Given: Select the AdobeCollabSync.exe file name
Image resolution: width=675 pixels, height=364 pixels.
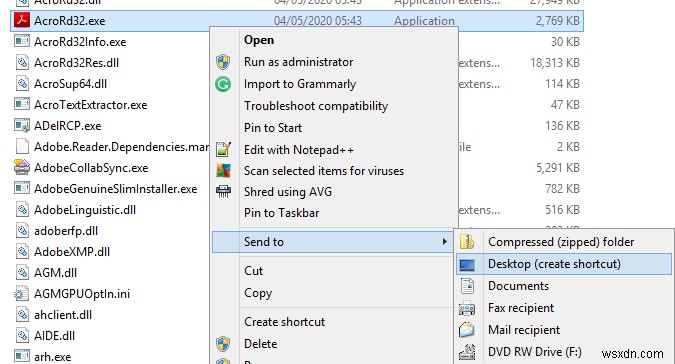Looking at the screenshot, I should coord(91,168).
